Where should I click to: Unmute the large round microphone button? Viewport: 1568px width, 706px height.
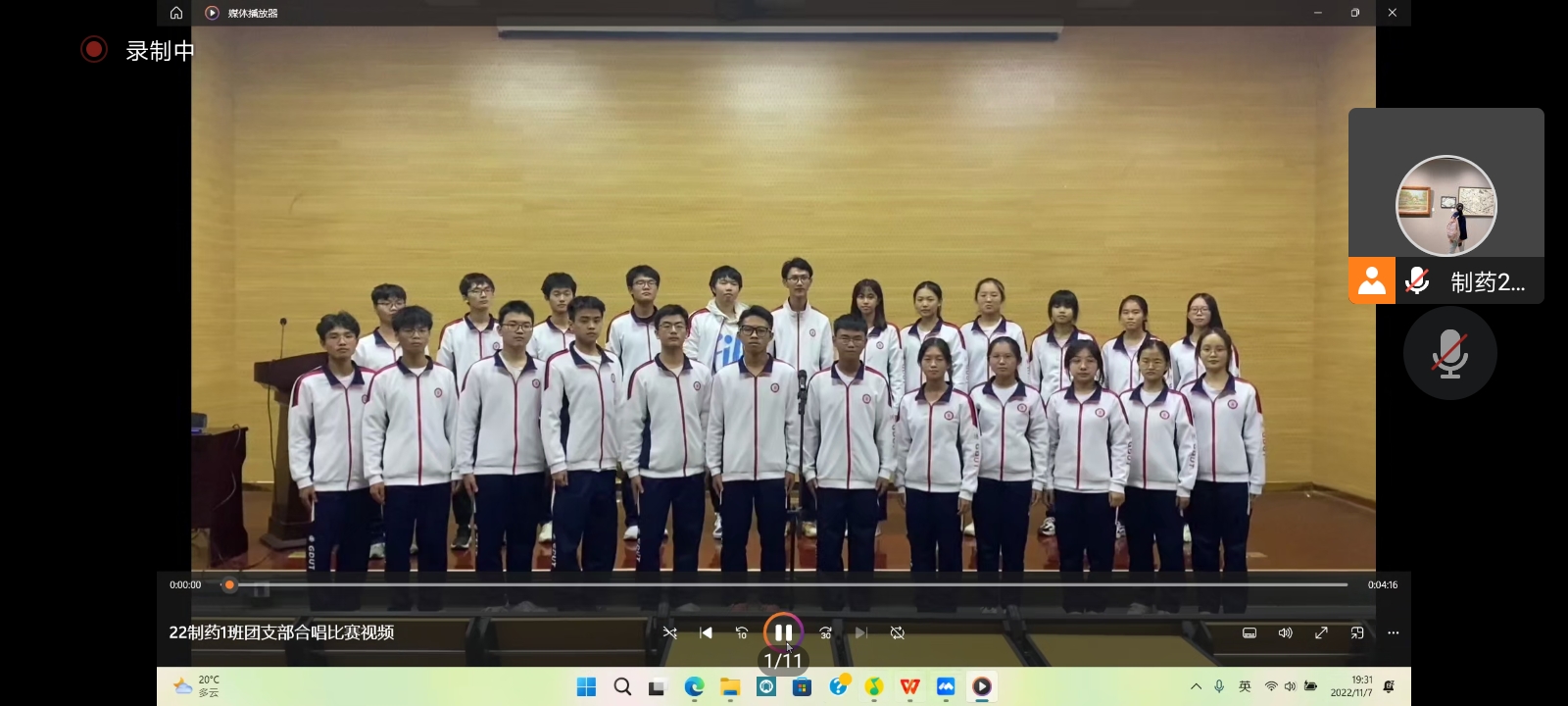click(x=1449, y=353)
